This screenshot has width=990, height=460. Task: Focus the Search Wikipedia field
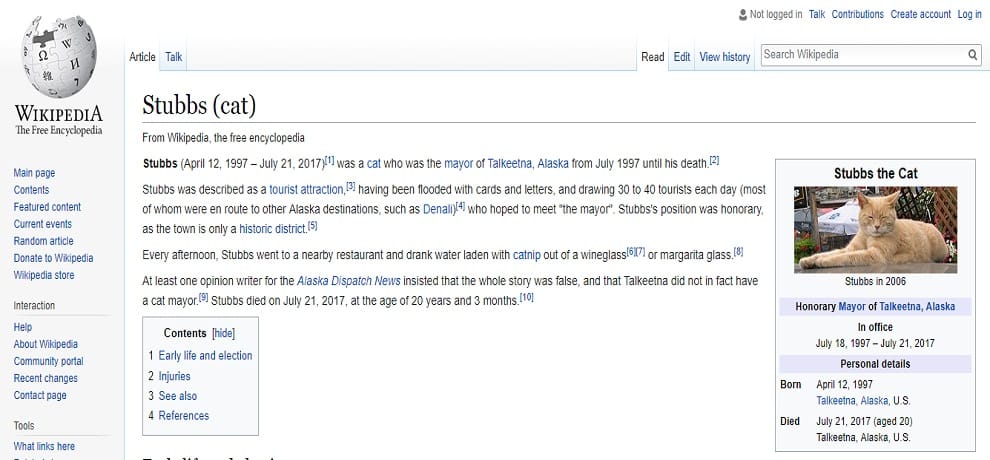pyautogui.click(x=863, y=55)
